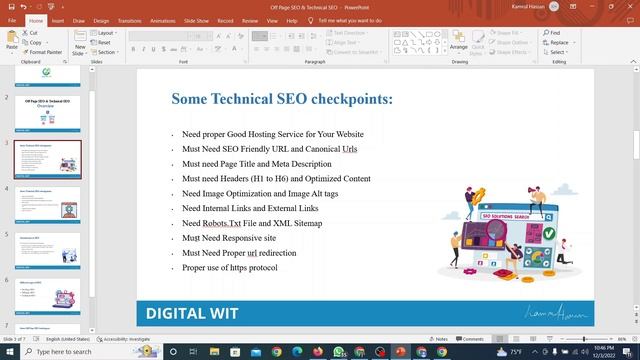Toggle Italic formatting
The image size is (640, 360).
[x=143, y=49]
